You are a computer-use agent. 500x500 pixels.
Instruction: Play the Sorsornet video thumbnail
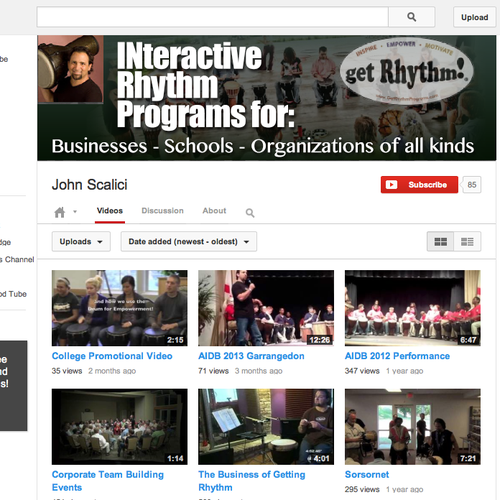click(x=413, y=427)
